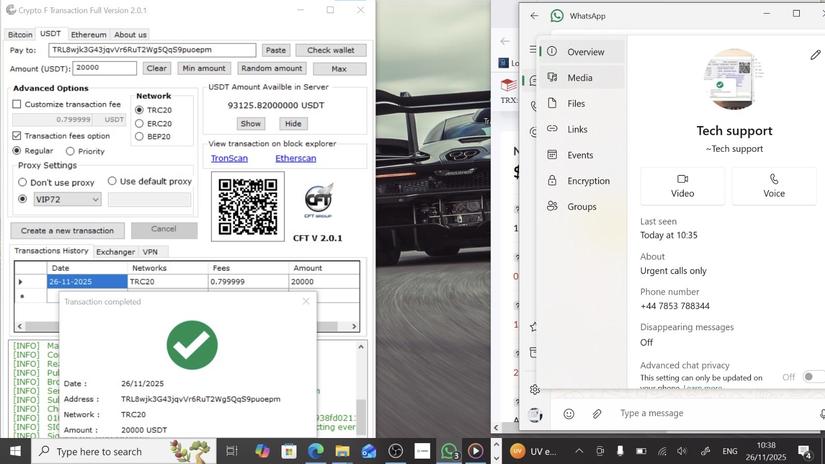Switch to the Exchanger tab
This screenshot has height=464, width=825.
point(115,251)
